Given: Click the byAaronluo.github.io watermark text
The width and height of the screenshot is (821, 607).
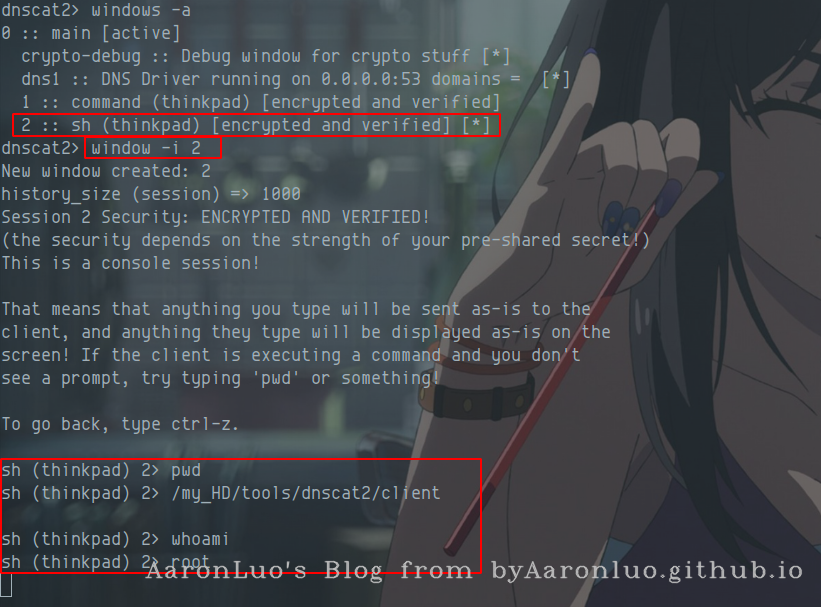Looking at the screenshot, I should coord(647,571).
